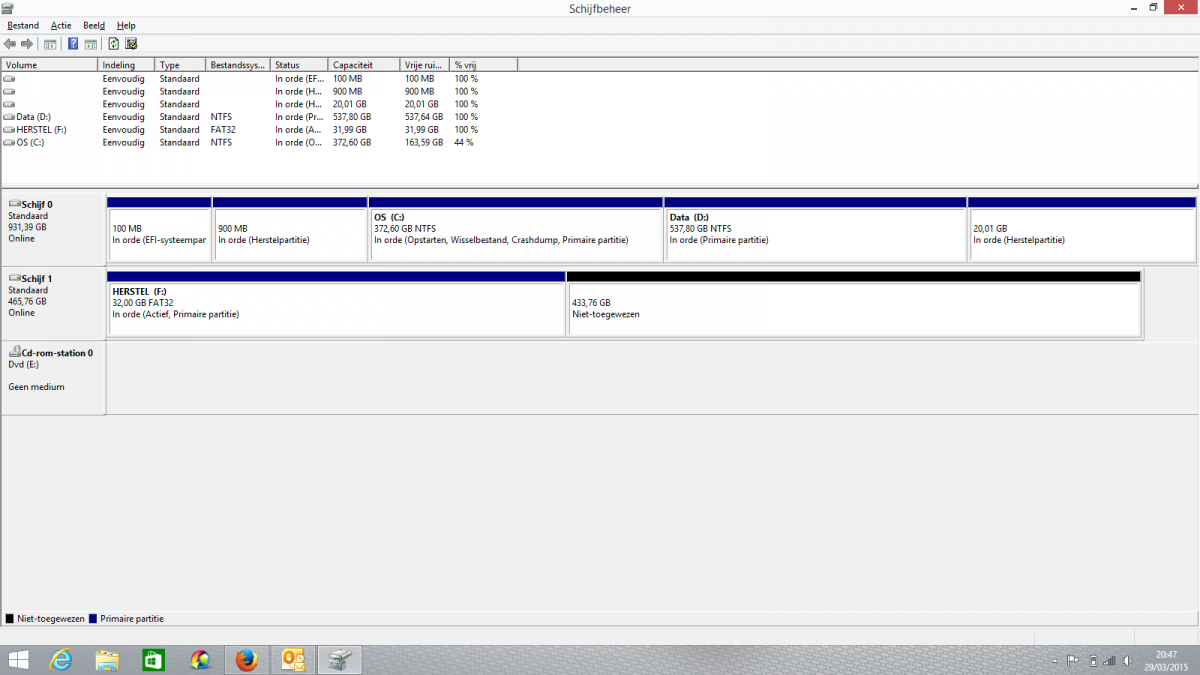Click the 900 MB capacity cell in volume list
The image size is (1200, 675).
347,91
